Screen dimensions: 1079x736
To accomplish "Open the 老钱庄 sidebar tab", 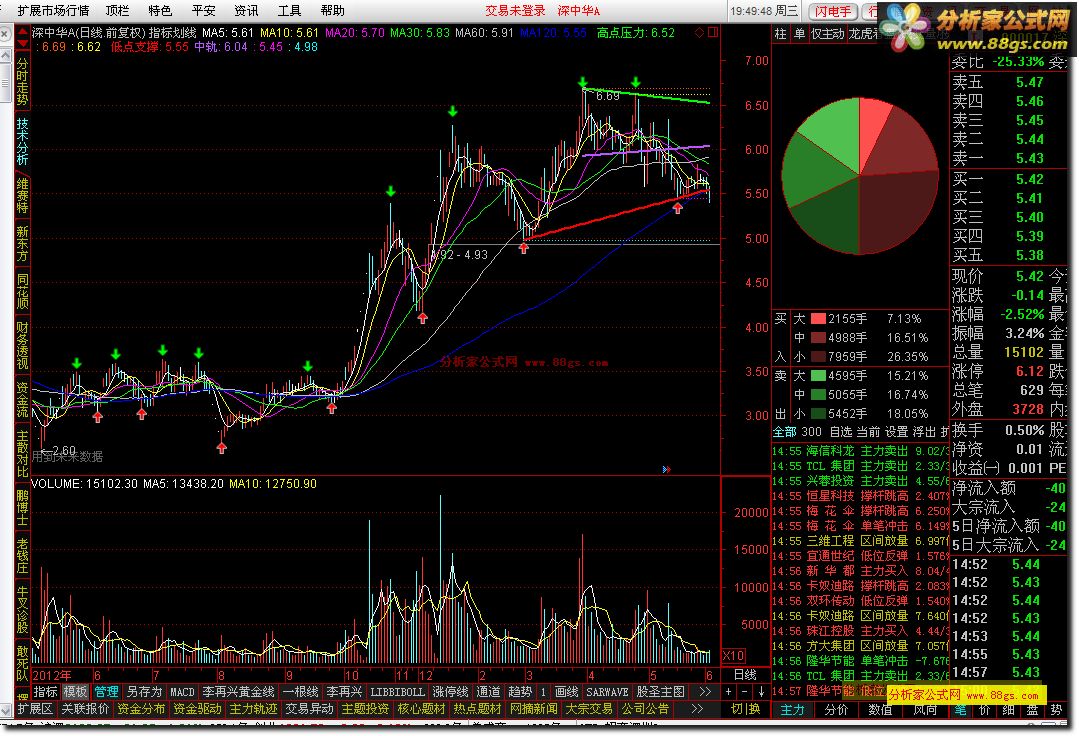I will click(22, 556).
